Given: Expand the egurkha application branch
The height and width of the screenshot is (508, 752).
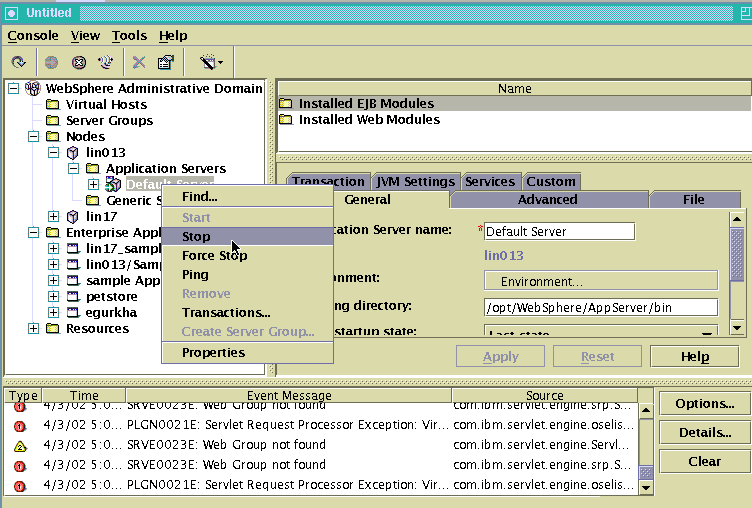Looking at the screenshot, I should click(x=53, y=313).
